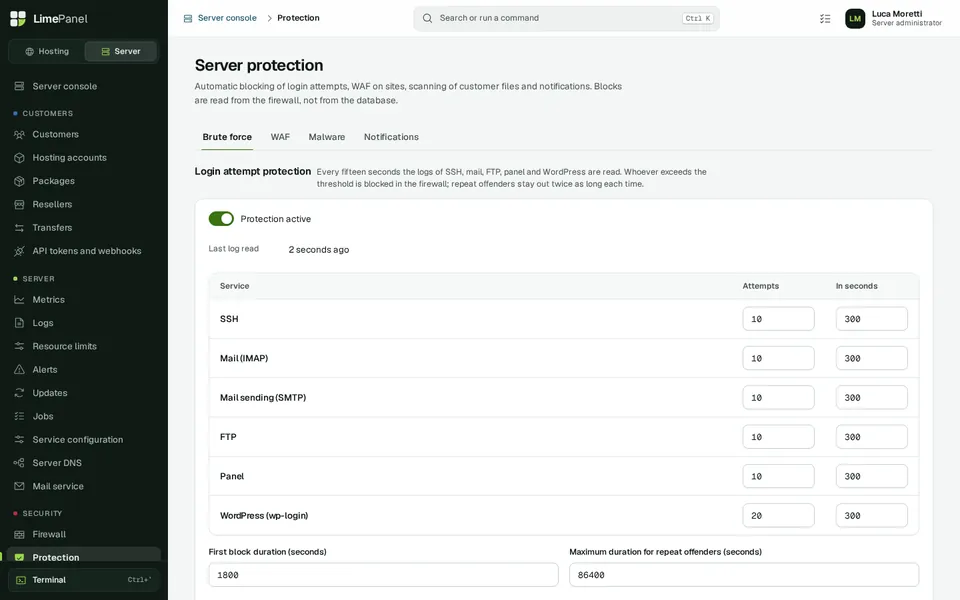The width and height of the screenshot is (960, 600).
Task: Click the Jobs list icon
Action: [20, 416]
